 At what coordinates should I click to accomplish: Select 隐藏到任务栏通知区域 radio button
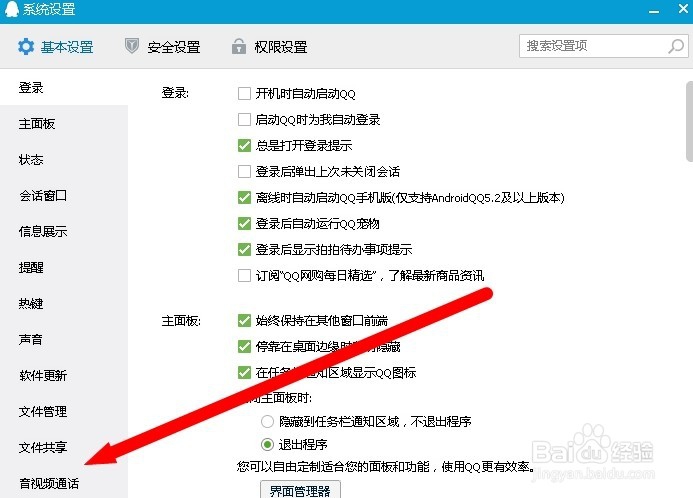(267, 422)
